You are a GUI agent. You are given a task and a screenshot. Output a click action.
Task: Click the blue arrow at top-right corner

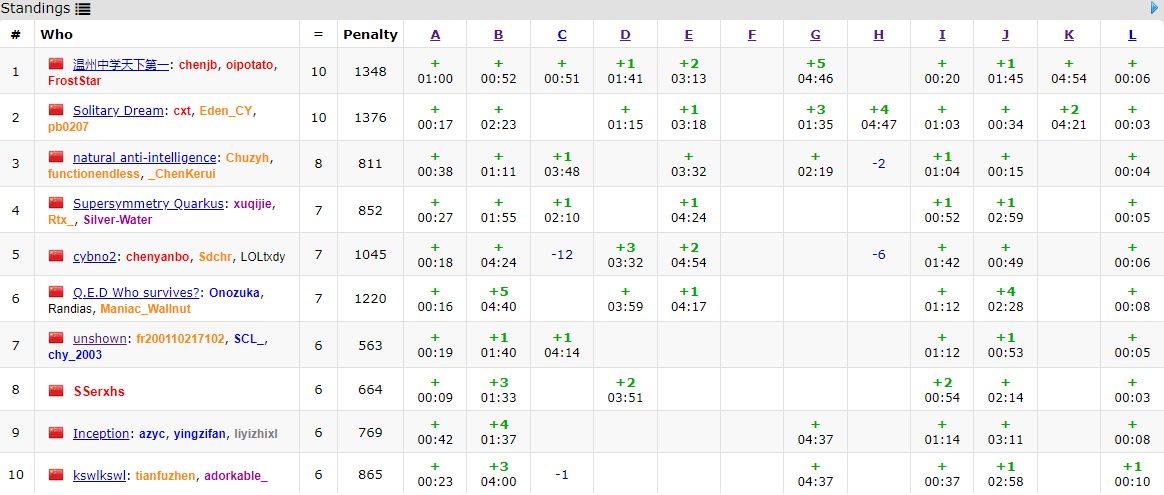coord(1155,8)
